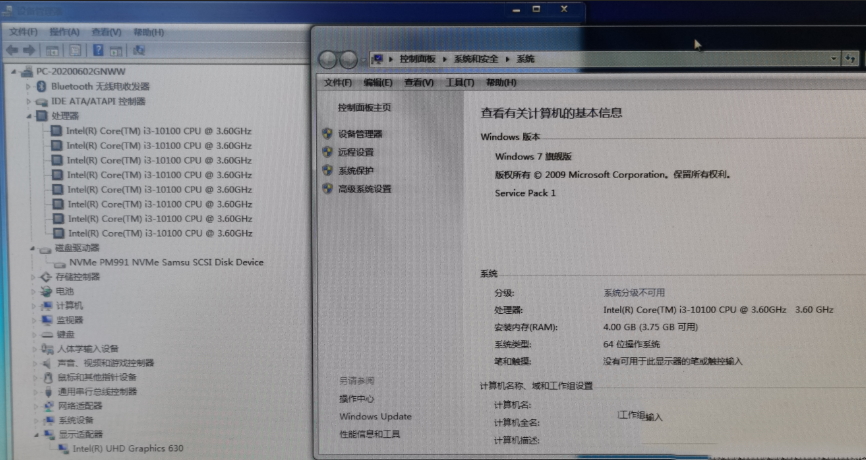Click 系统保护 link text

click(x=356, y=171)
